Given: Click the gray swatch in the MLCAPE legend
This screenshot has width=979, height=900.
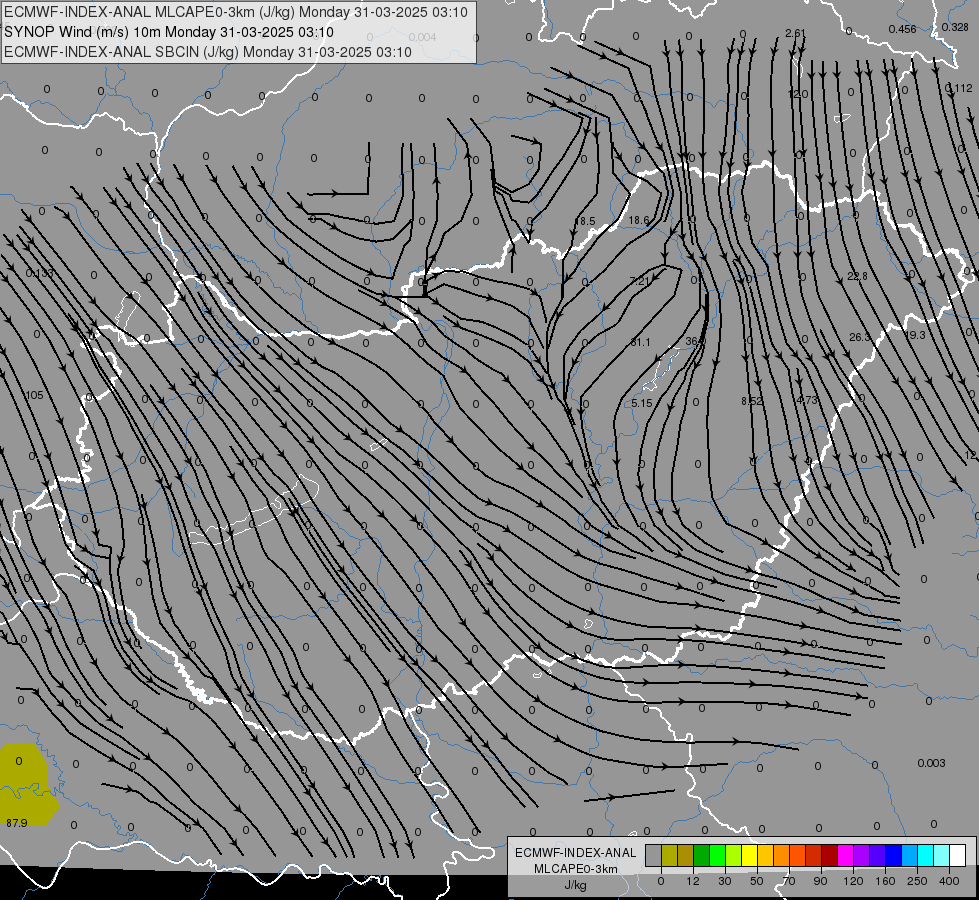Looking at the screenshot, I should coord(653,855).
